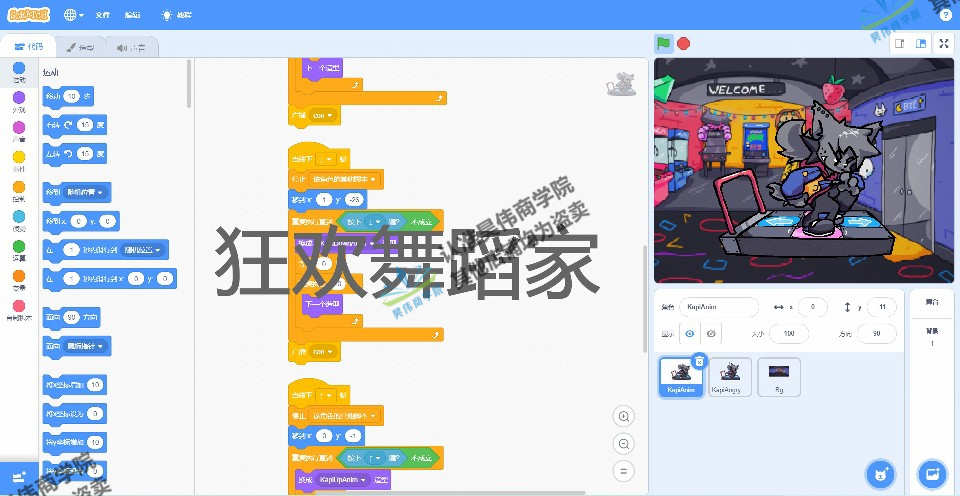Click the turn counterclockwise 15 degrees block
The width and height of the screenshot is (960, 496).
point(75,153)
